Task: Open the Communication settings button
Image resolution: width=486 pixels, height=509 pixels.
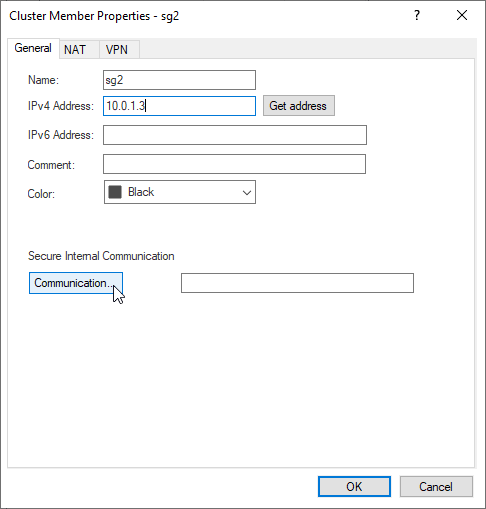Action: [76, 283]
